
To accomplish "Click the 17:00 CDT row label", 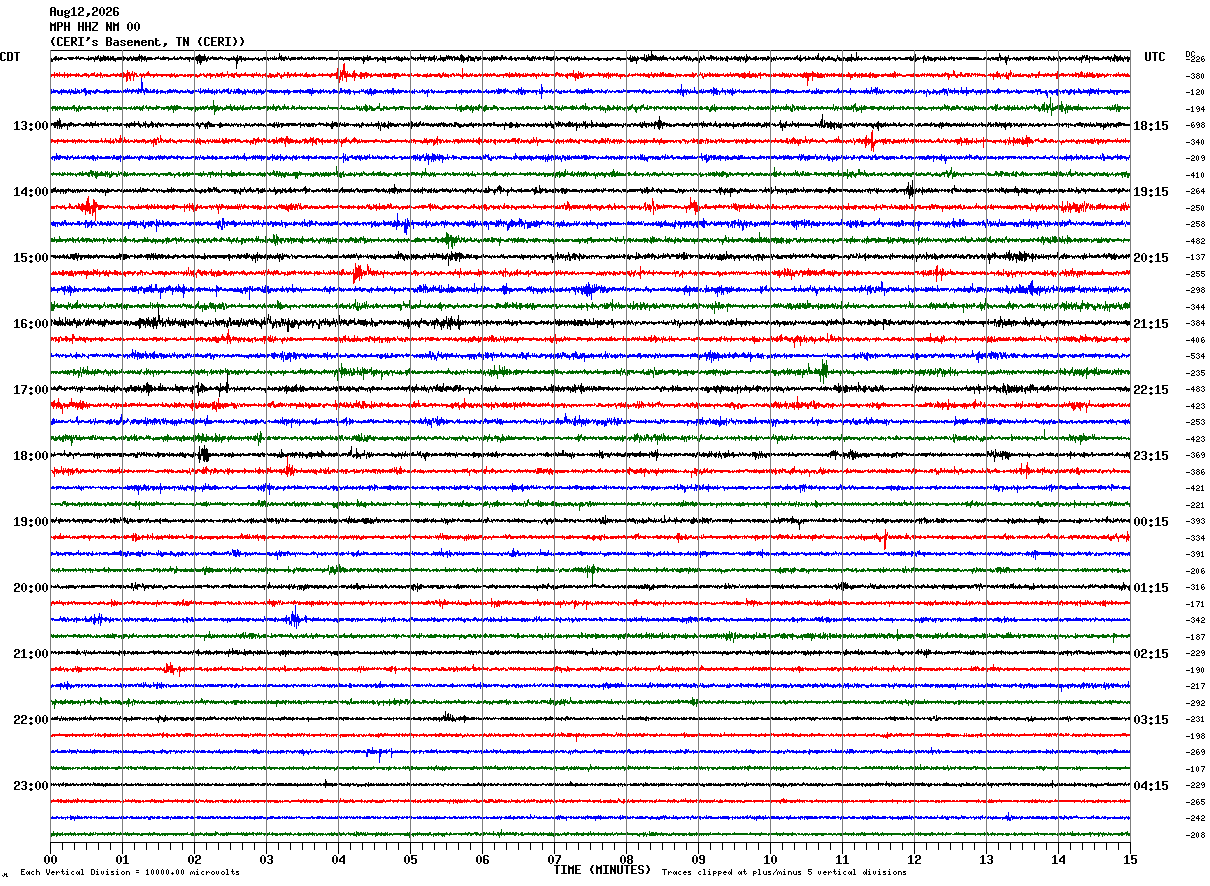I will pos(30,390).
